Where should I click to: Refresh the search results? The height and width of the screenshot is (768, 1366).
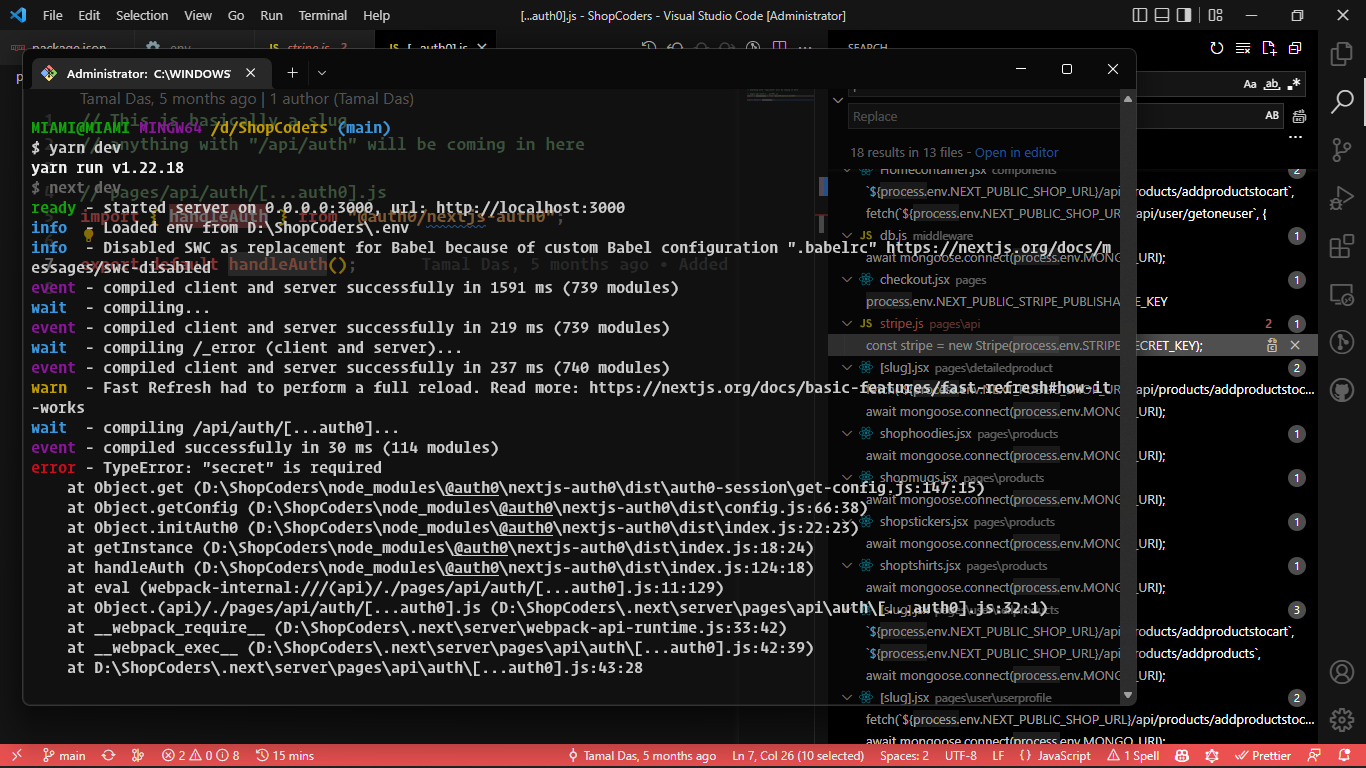click(x=1217, y=48)
